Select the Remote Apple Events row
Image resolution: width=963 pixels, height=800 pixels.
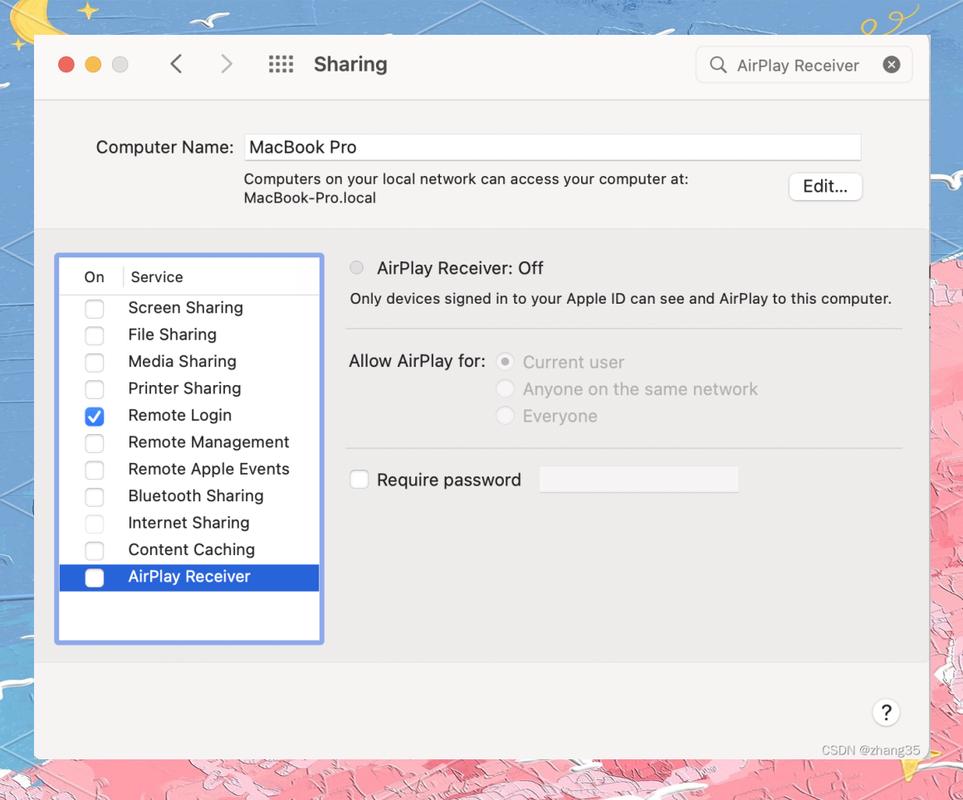(x=189, y=470)
